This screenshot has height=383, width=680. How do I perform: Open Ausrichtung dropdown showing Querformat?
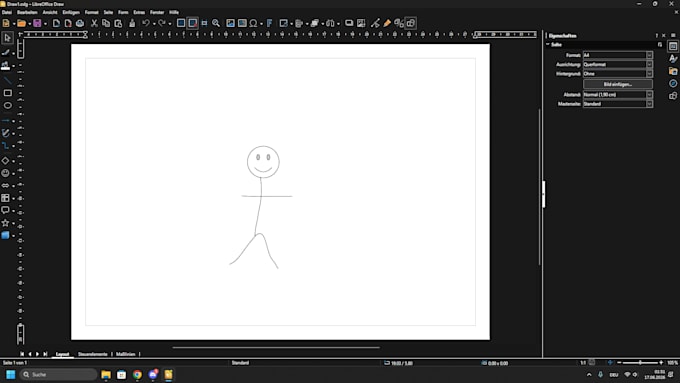coord(618,64)
